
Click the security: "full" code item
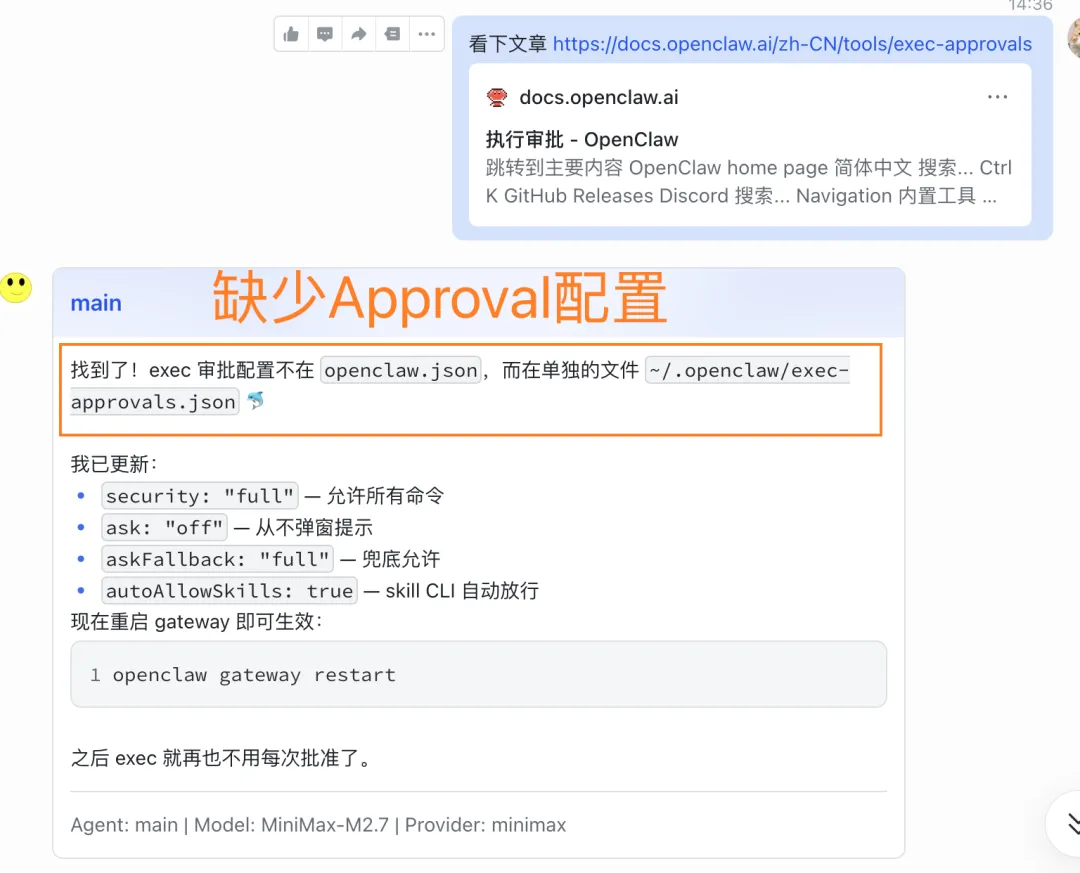(200, 495)
